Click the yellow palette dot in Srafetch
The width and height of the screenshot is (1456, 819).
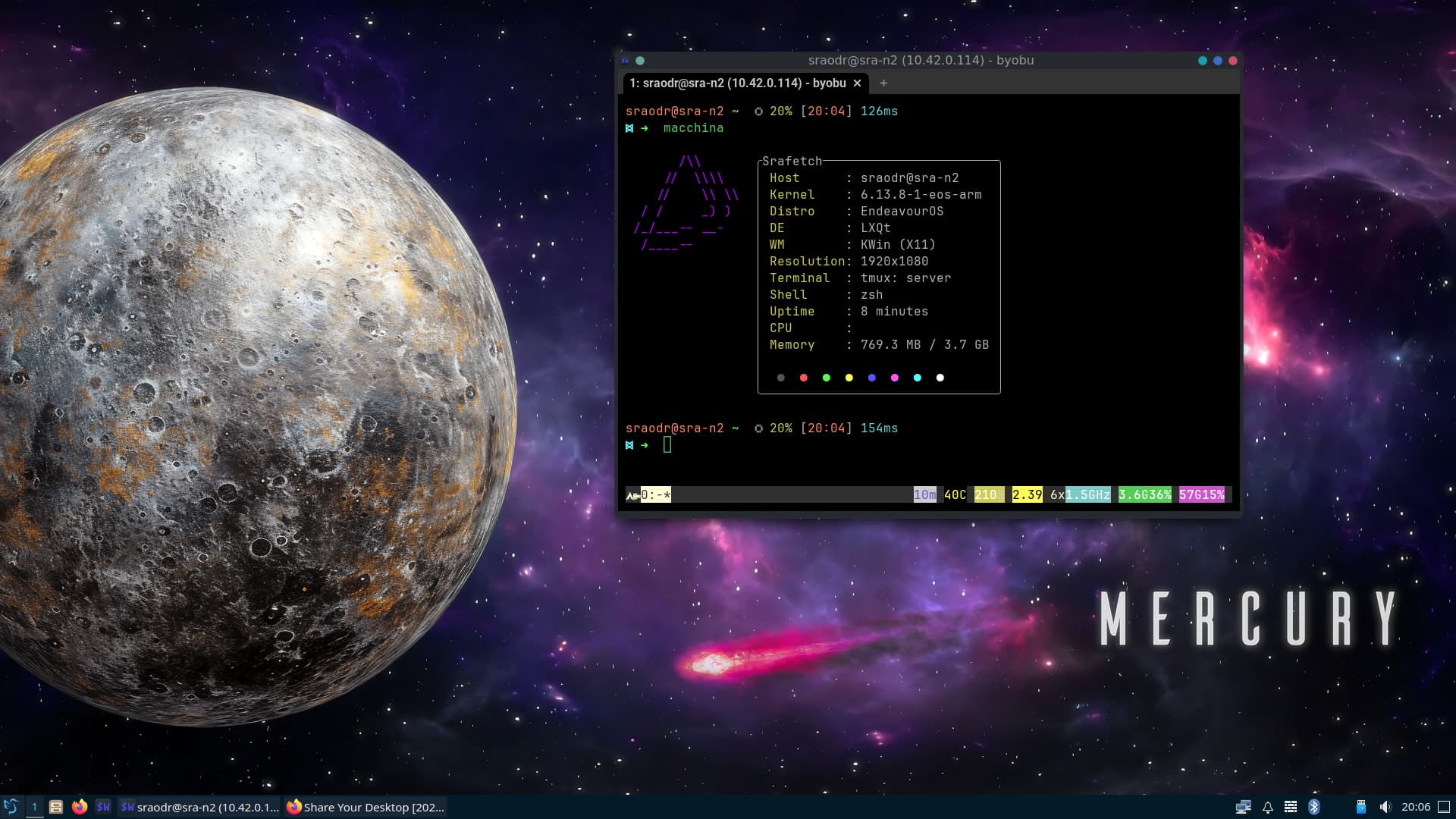pyautogui.click(x=849, y=378)
